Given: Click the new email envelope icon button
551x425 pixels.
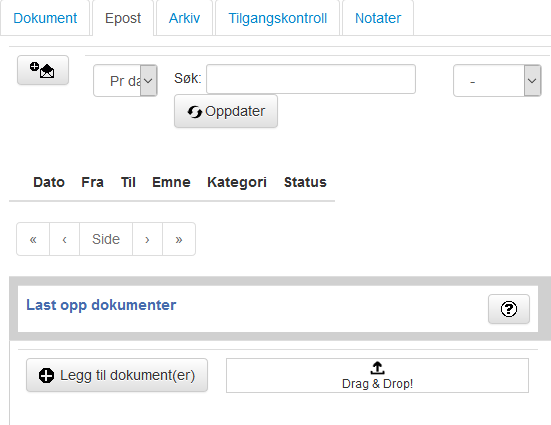Looking at the screenshot, I should pos(43,70).
